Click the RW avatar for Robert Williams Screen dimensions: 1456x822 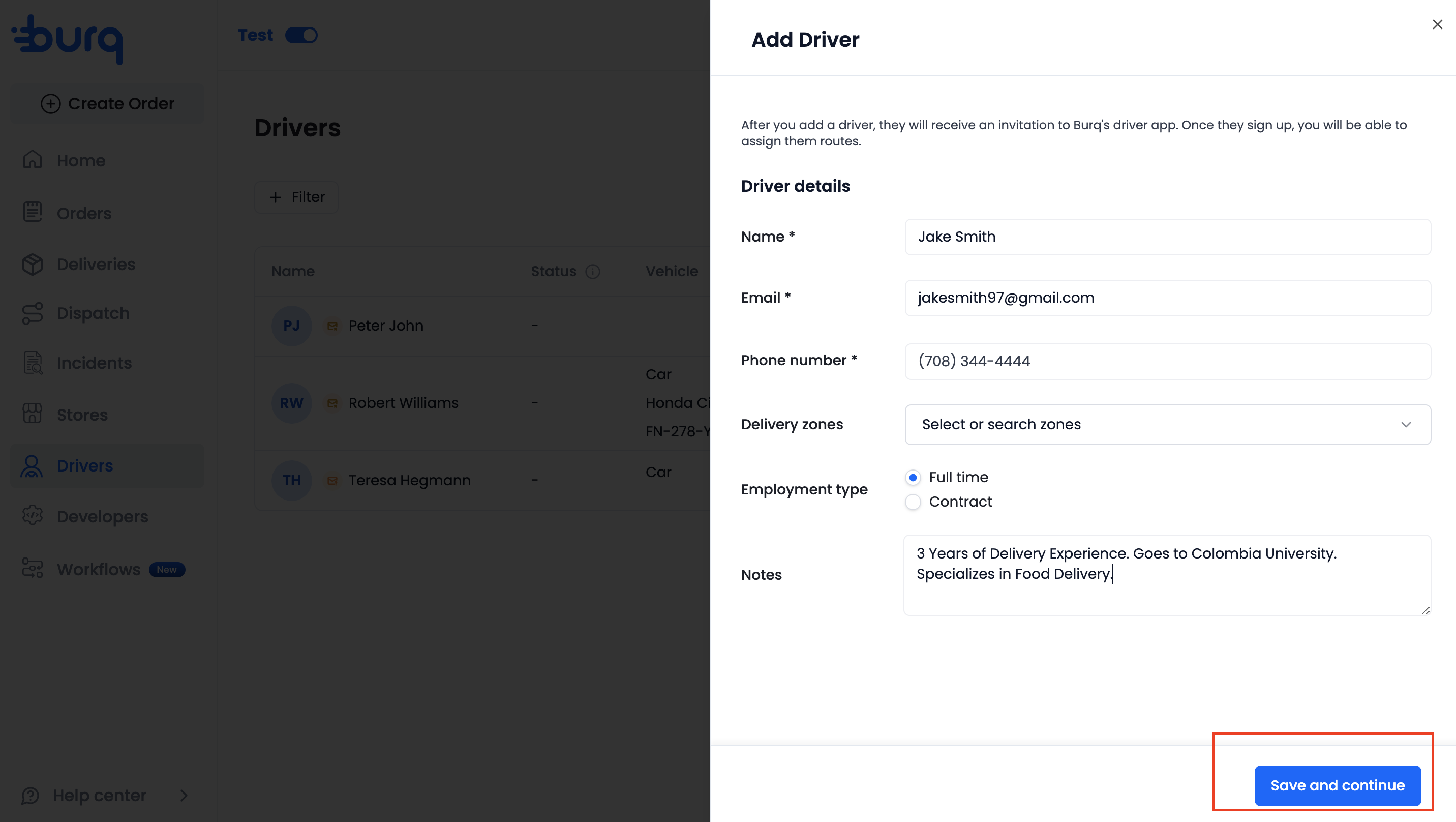click(x=292, y=403)
